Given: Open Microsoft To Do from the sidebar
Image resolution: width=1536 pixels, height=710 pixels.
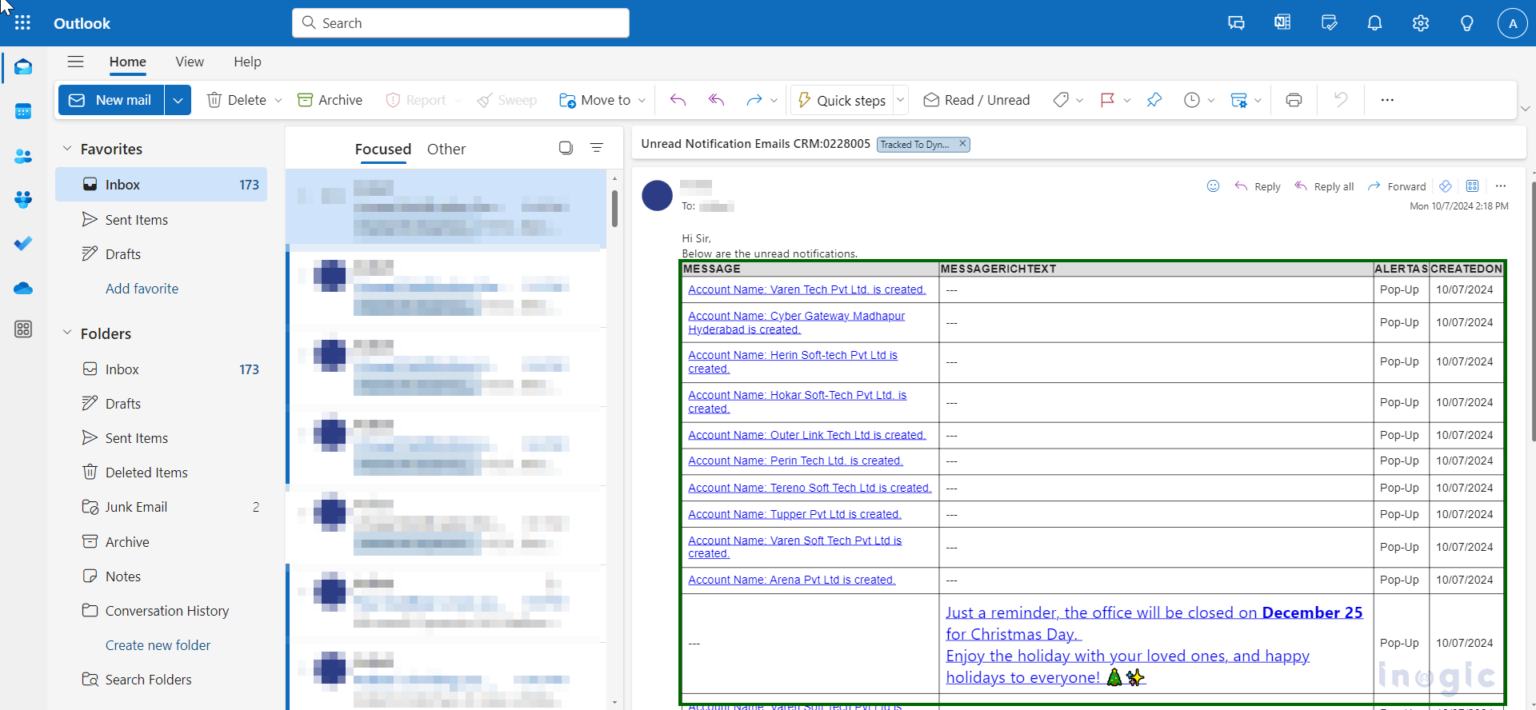Looking at the screenshot, I should 23,243.
